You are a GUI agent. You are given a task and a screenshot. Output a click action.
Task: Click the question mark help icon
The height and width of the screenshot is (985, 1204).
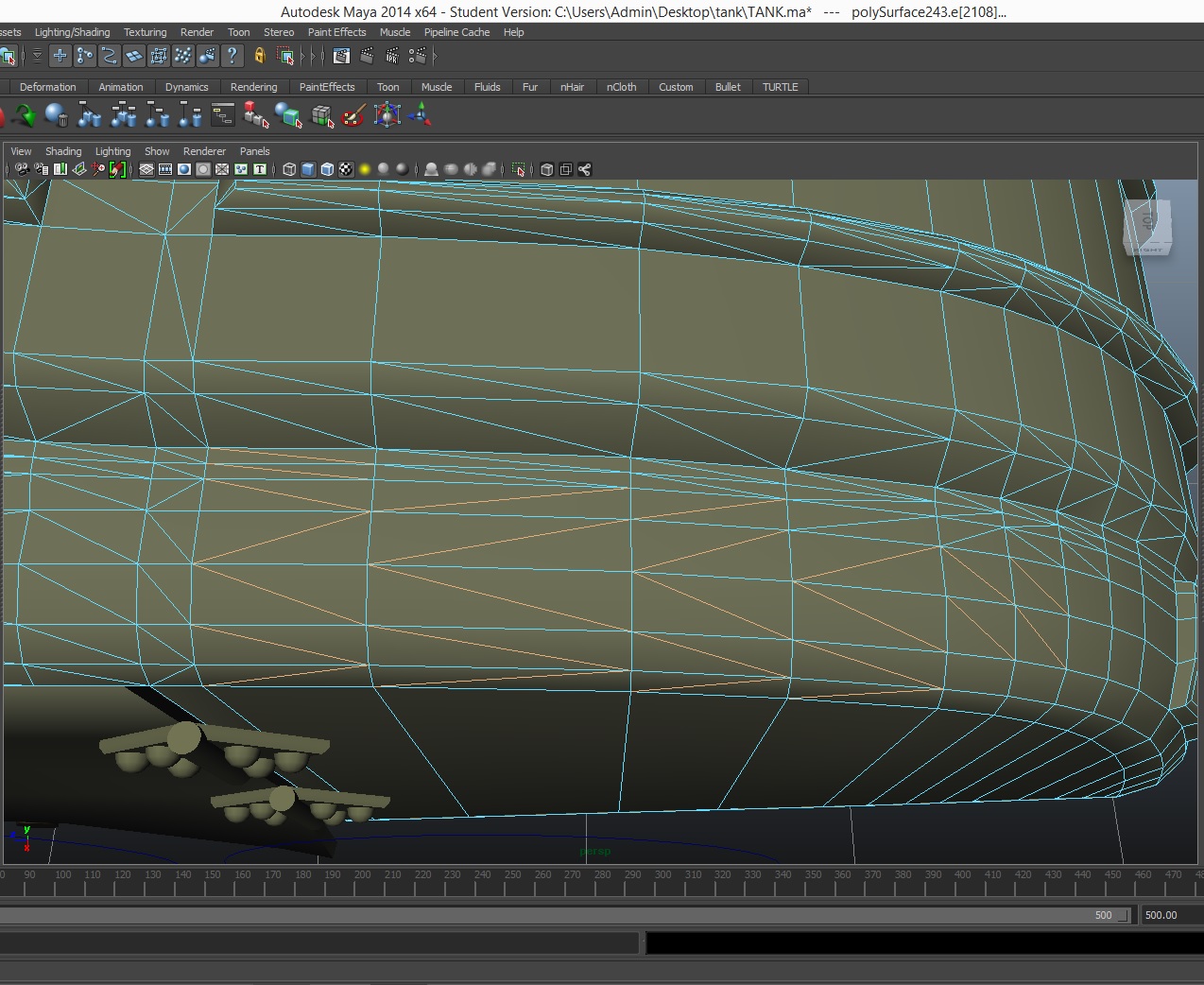pos(232,56)
